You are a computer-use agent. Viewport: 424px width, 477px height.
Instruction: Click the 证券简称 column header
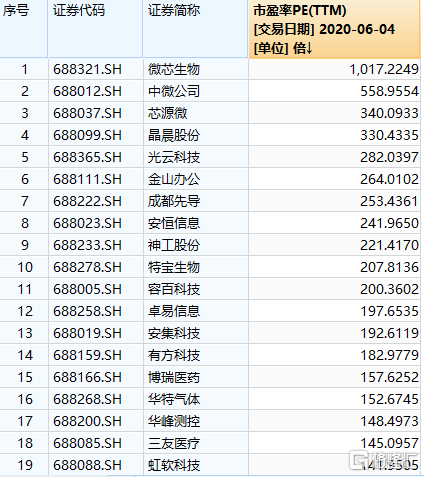pyautogui.click(x=196, y=29)
